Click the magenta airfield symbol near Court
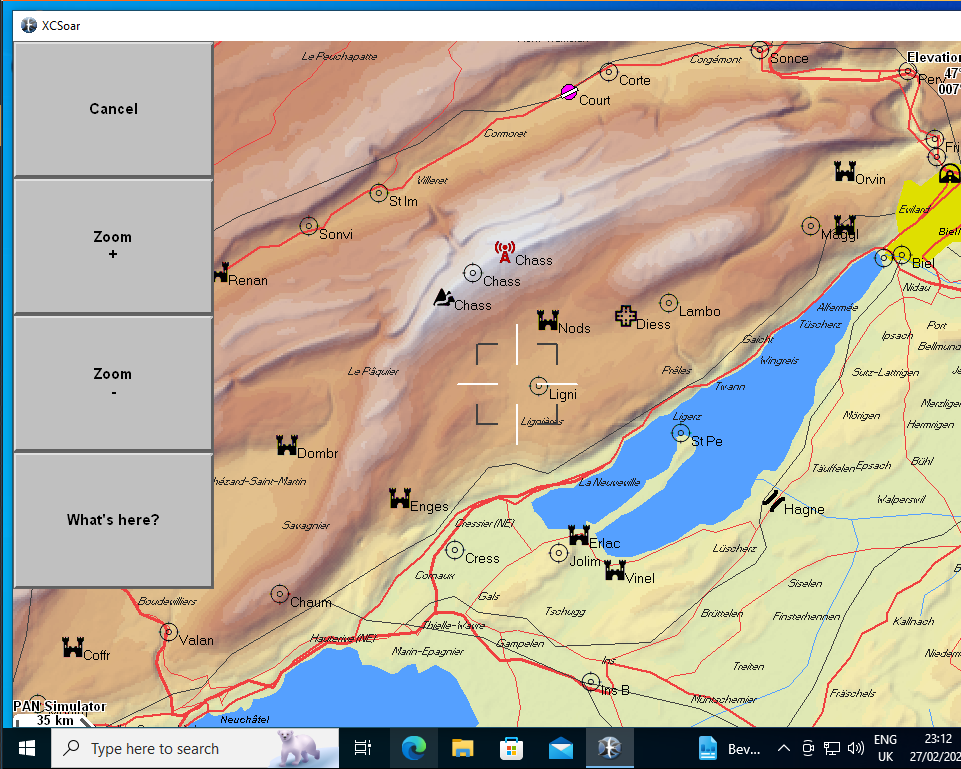The image size is (961, 769). tap(569, 92)
